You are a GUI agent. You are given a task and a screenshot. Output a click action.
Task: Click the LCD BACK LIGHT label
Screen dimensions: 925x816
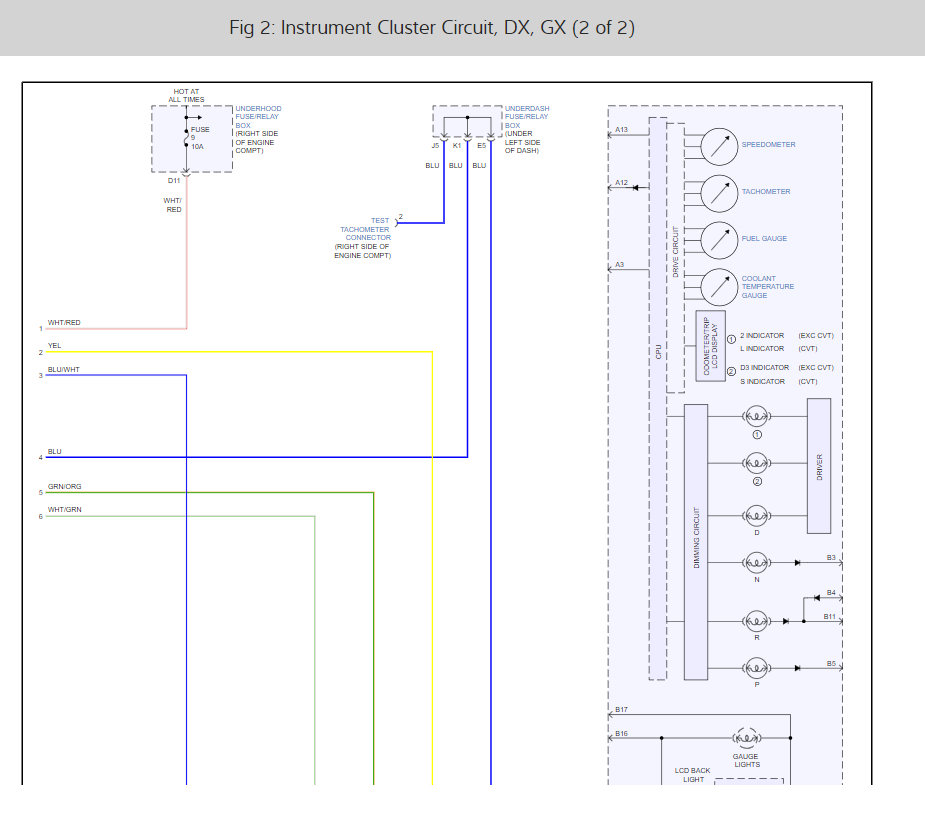point(693,775)
